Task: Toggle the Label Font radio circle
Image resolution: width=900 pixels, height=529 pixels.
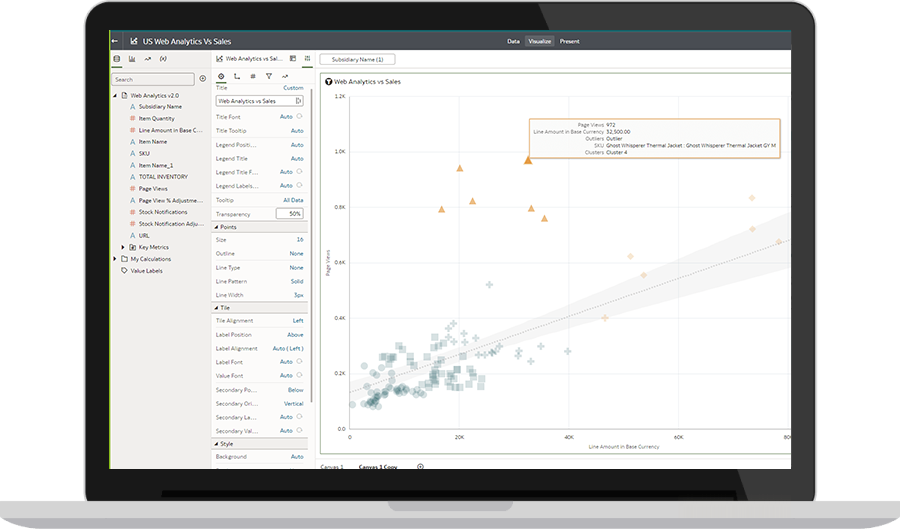Action: [300, 362]
